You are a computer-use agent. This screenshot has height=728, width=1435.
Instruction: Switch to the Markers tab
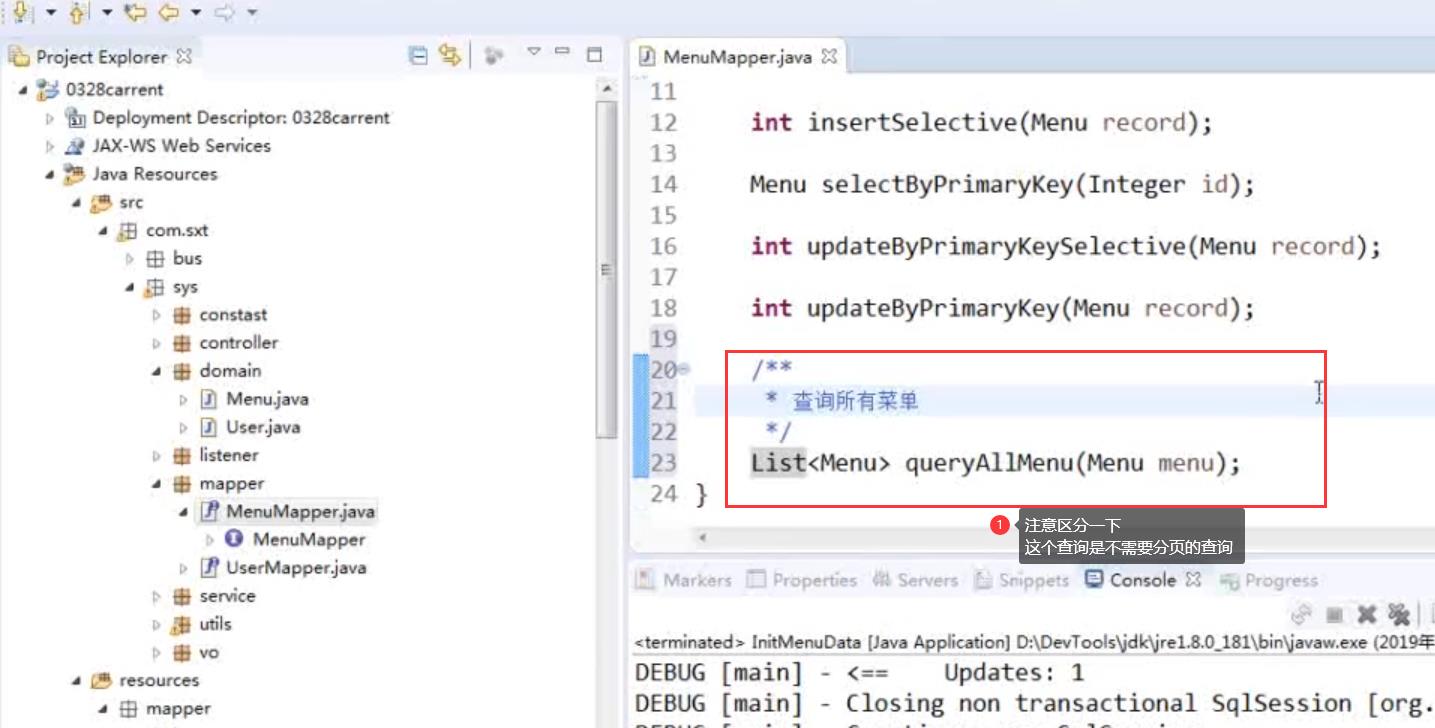[x=684, y=580]
